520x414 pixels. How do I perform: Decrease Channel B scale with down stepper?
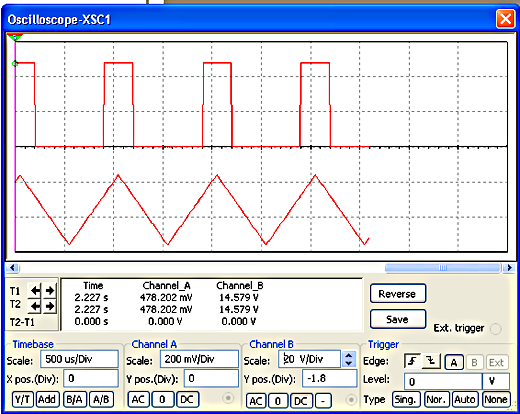tap(349, 363)
